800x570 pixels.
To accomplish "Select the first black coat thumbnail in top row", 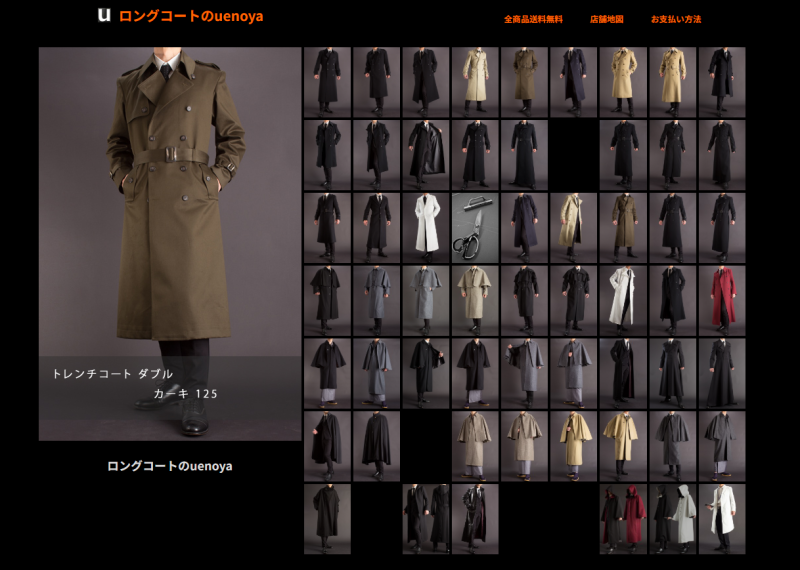I will tap(327, 82).
